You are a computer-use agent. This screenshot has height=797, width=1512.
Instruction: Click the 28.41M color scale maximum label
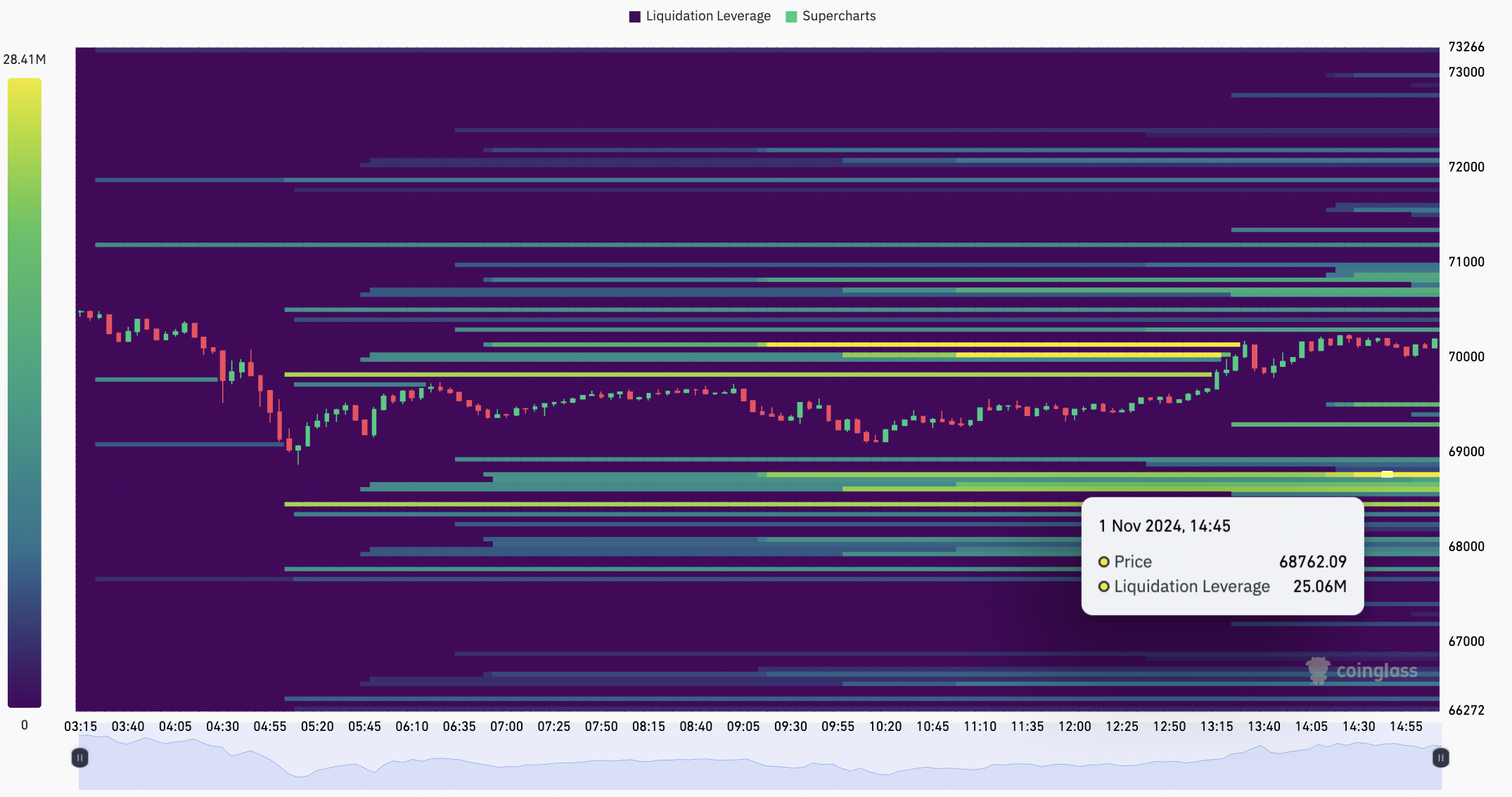click(25, 60)
